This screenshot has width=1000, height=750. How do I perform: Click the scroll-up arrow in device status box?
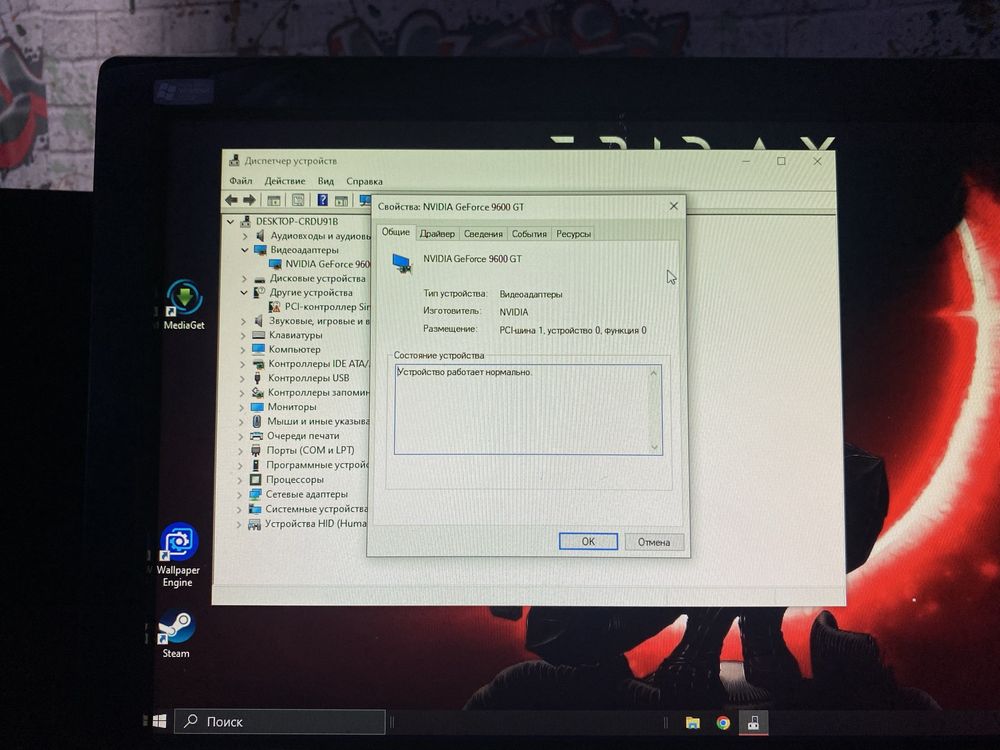[x=653, y=373]
